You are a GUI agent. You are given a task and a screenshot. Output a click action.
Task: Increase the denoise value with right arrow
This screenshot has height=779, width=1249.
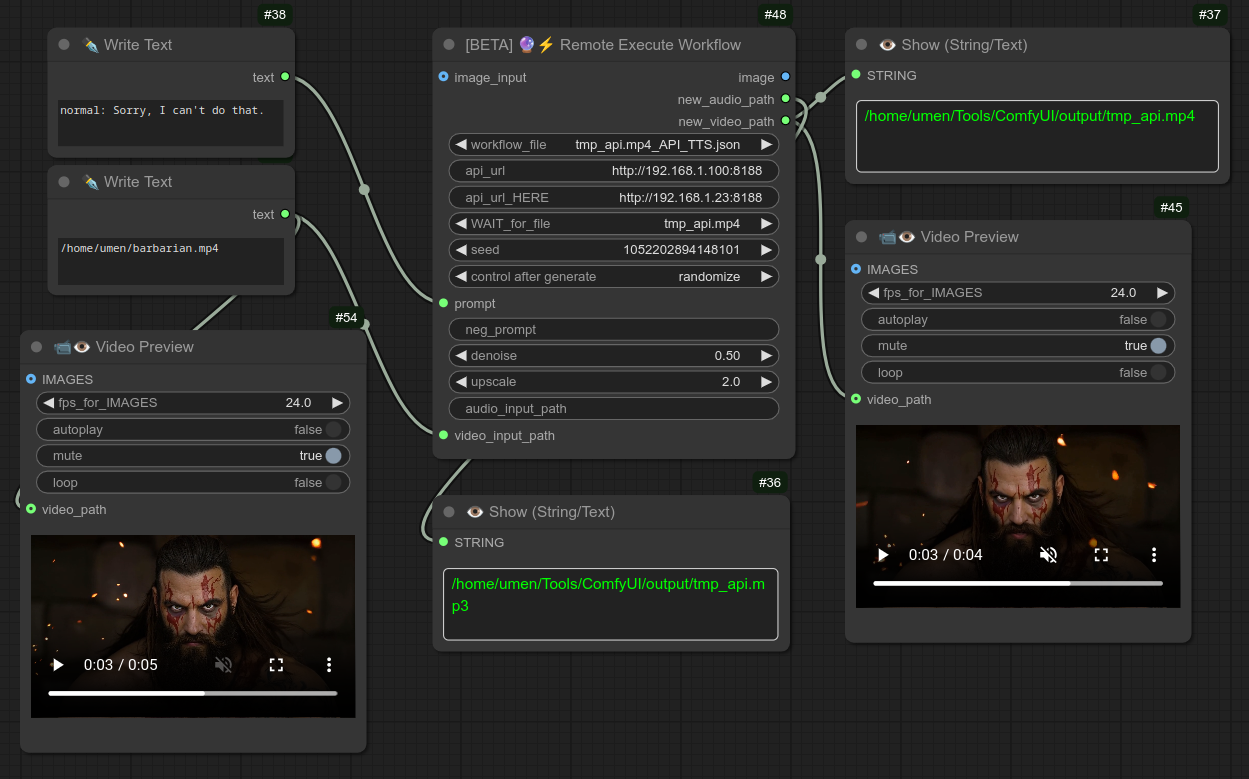[x=766, y=356]
